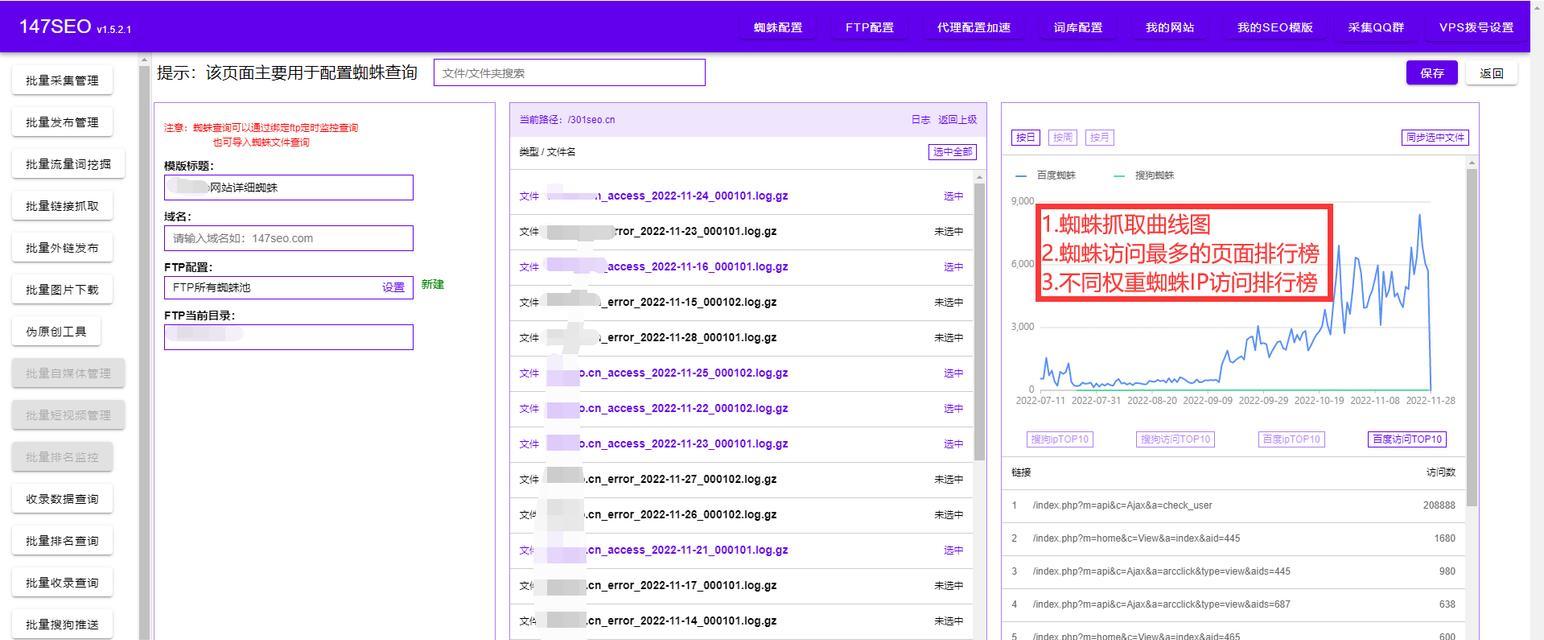Open 代理配置加速 in the top menu
The image size is (1544, 640).
pyautogui.click(x=973, y=27)
